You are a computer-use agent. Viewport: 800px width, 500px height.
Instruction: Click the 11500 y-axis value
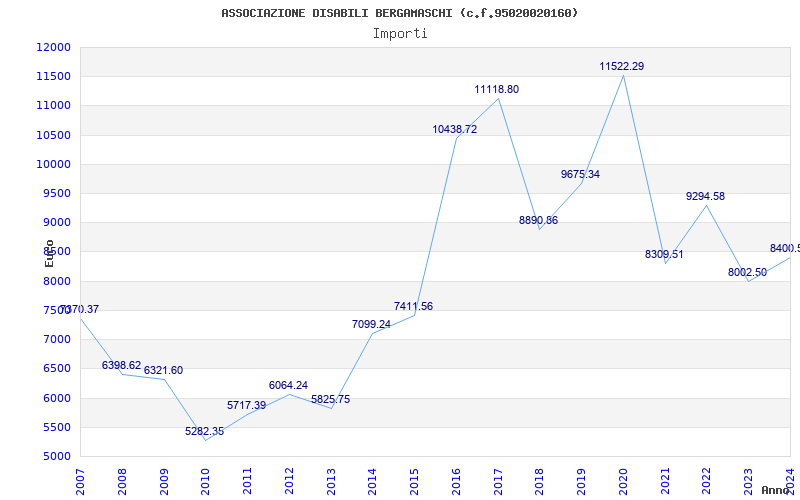(54, 77)
